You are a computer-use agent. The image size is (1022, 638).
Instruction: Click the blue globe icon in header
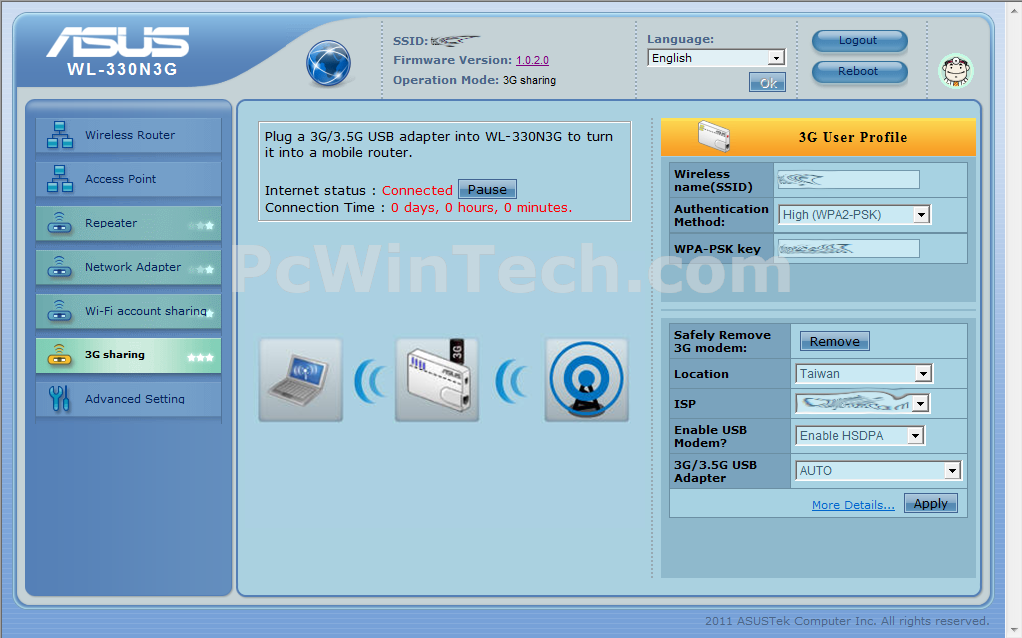pyautogui.click(x=328, y=63)
